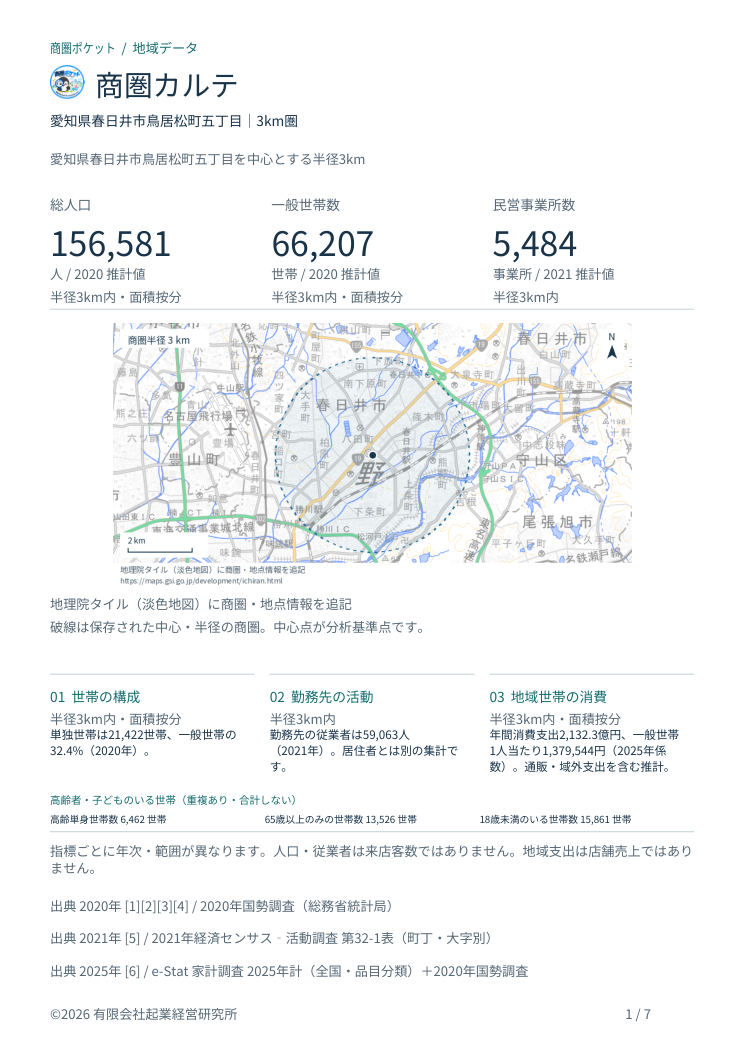Image resolution: width=745 pixels, height=1053 pixels.
Task: Click the 指標ごとに年次・範囲が異なります disclaimer
Action: click(371, 860)
